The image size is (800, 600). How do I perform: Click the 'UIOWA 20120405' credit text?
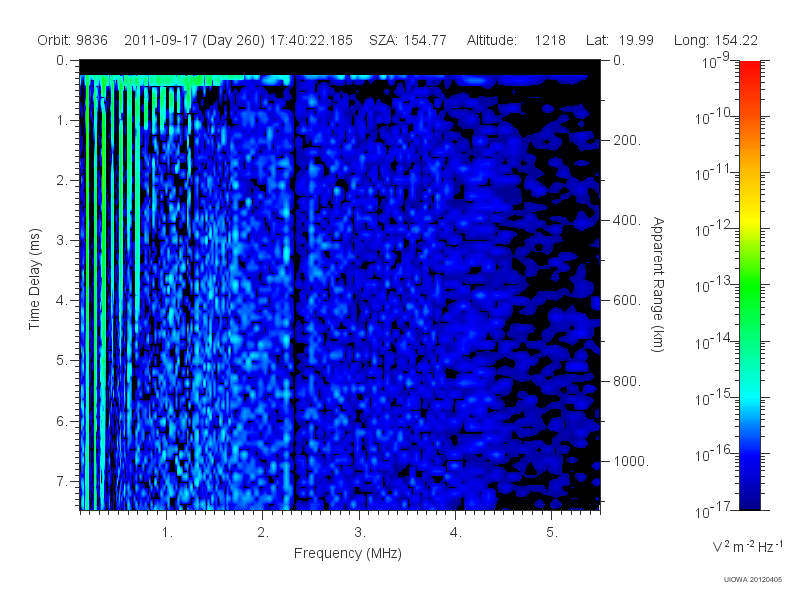(753, 580)
